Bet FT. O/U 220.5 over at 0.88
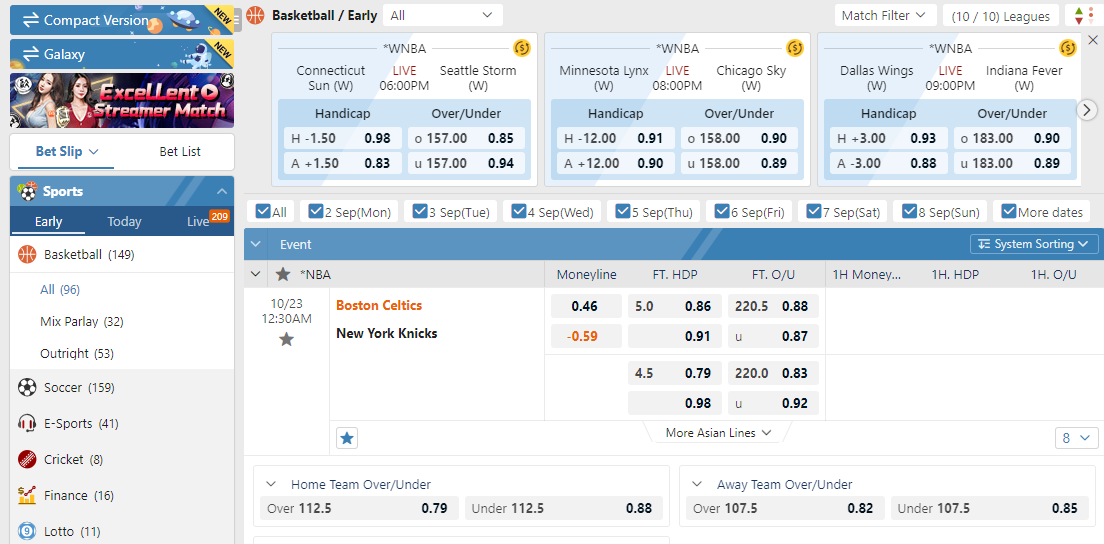Screen dimensions: 1104x544 (x=773, y=306)
